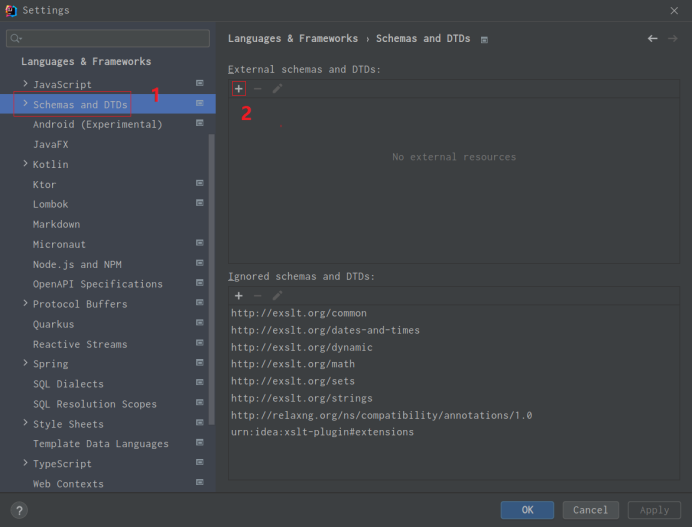Navigate forward with the right arrow icon

(673, 39)
